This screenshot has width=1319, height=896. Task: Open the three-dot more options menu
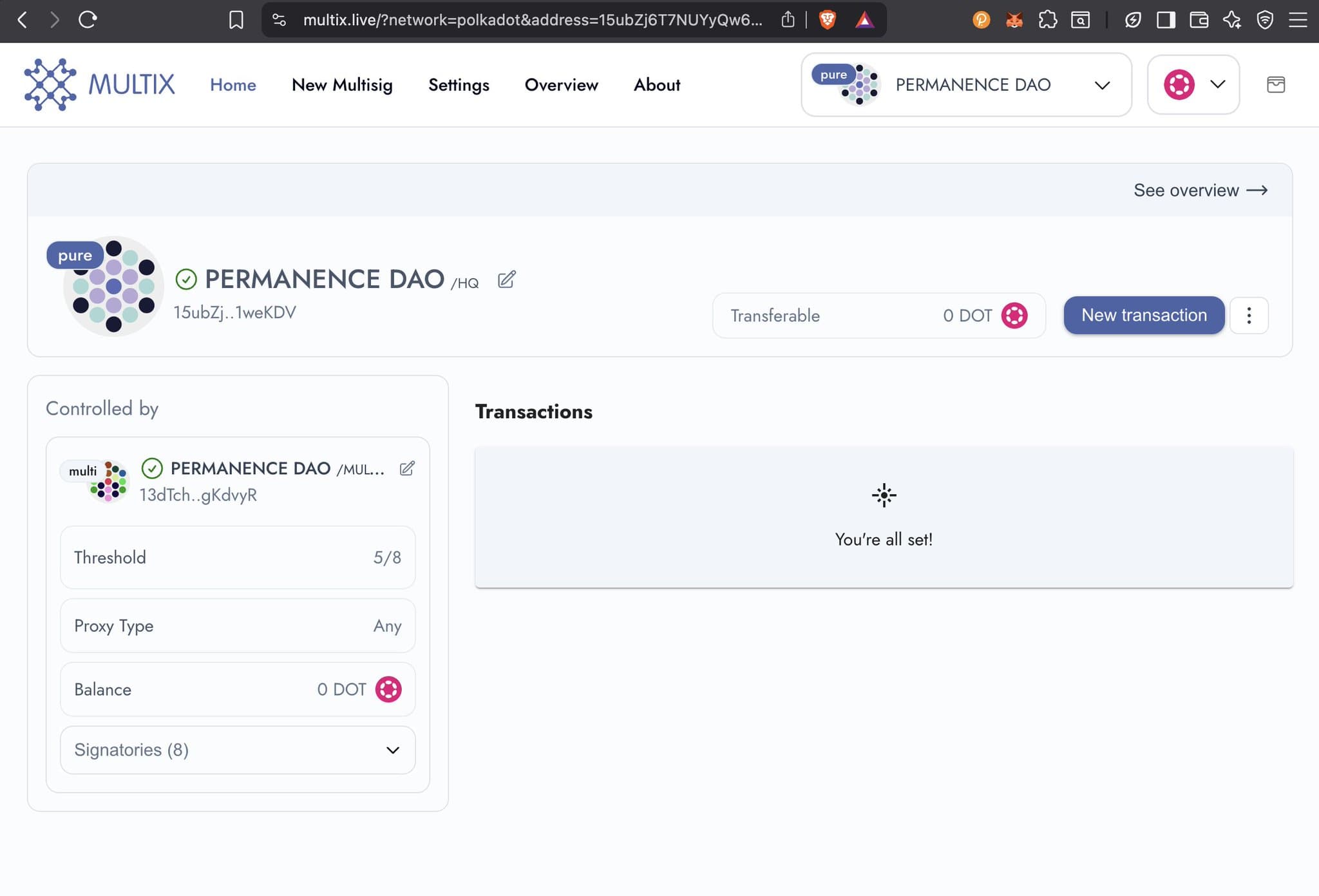tap(1249, 316)
